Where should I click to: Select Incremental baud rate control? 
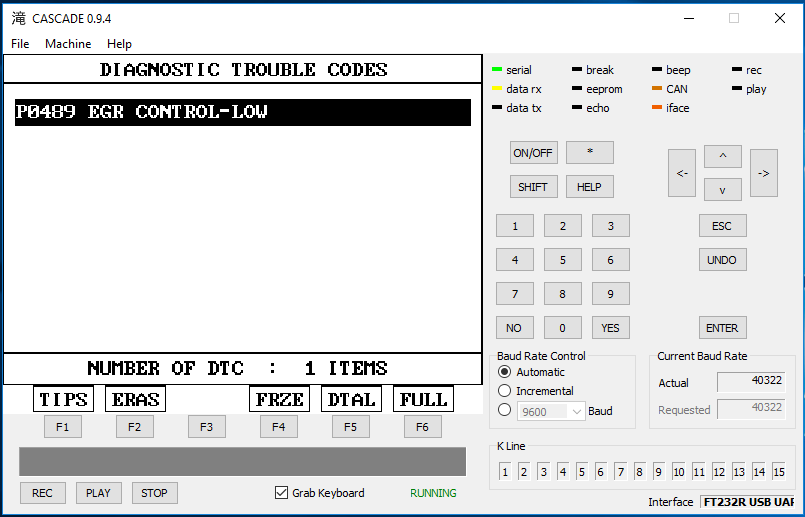(x=505, y=391)
